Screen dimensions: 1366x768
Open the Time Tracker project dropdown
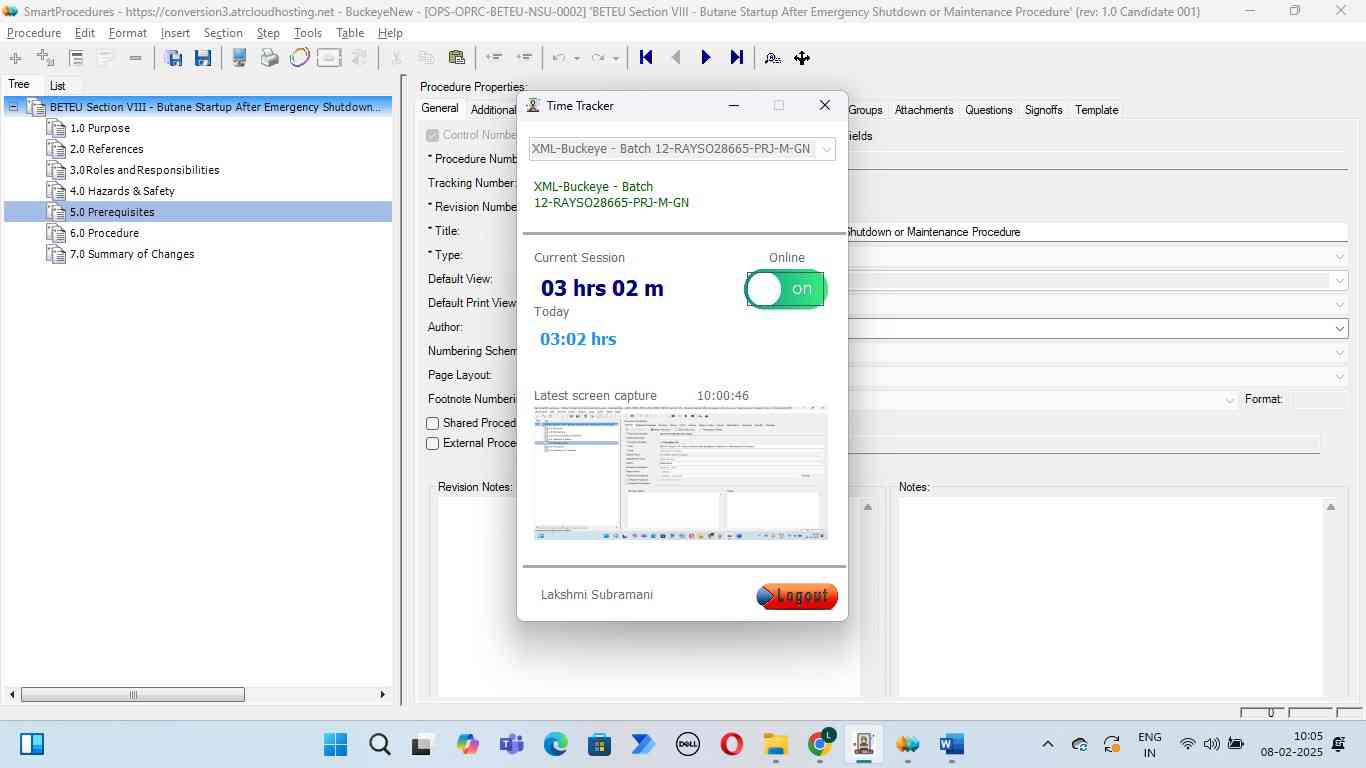tap(826, 149)
